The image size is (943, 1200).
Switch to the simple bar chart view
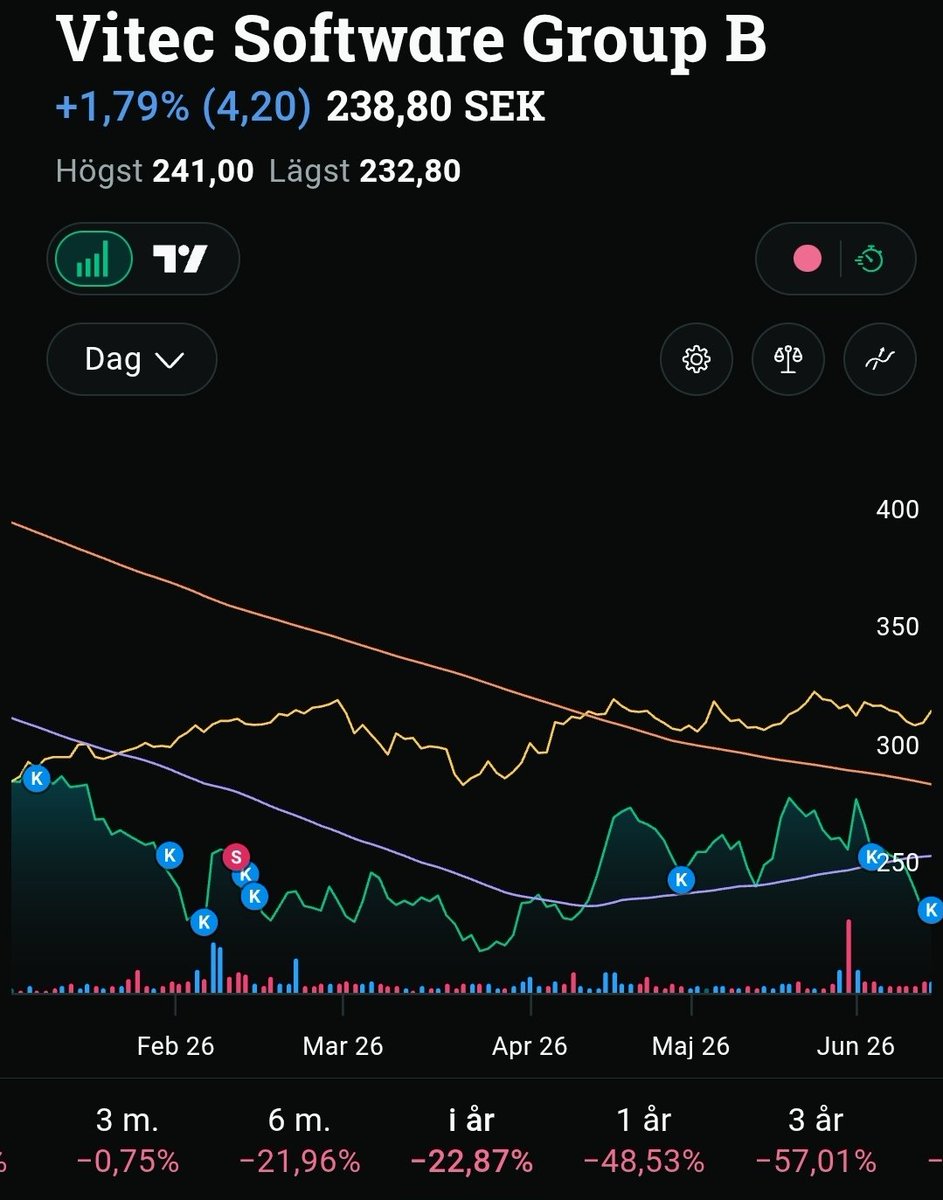(93, 259)
